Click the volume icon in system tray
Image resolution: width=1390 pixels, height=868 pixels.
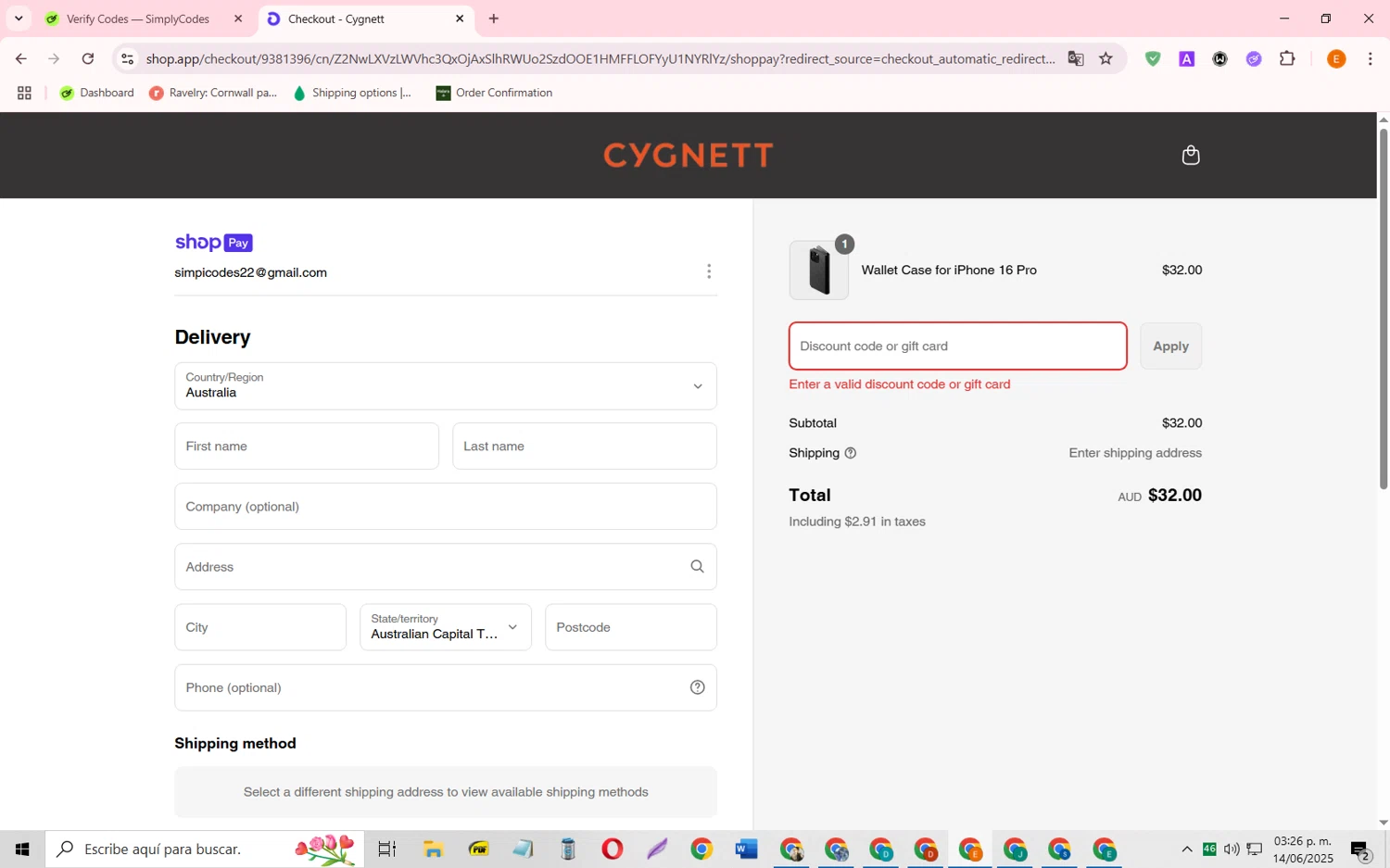click(x=1232, y=849)
